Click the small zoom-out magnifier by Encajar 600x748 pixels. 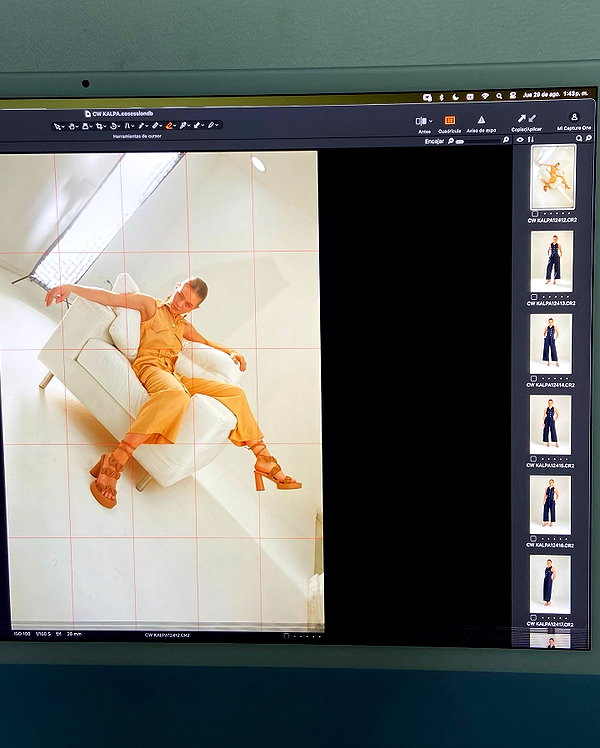pos(451,141)
